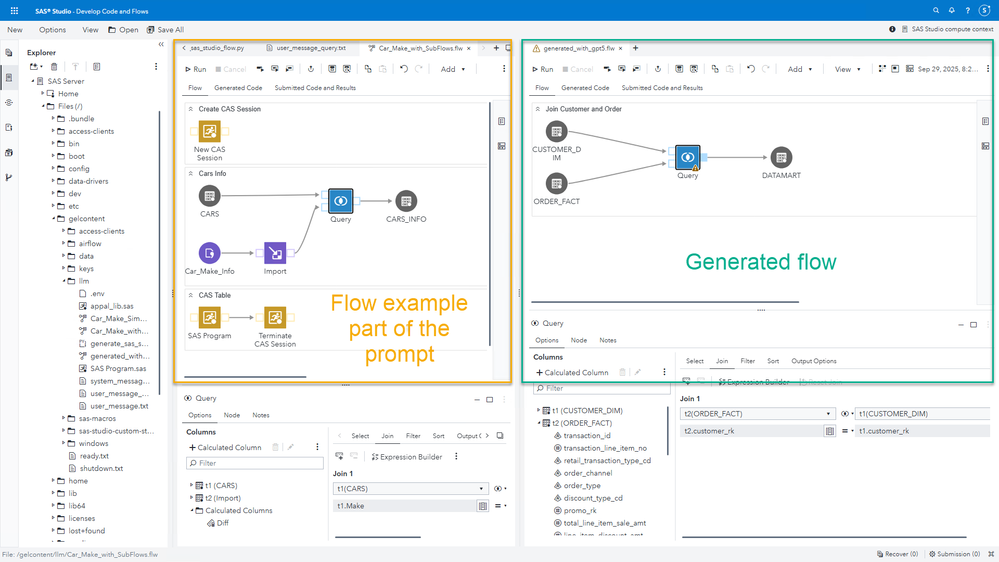Viewport: 999px width, 562px height.
Task: Click Run in the left flow toolbar
Action: [x=196, y=69]
